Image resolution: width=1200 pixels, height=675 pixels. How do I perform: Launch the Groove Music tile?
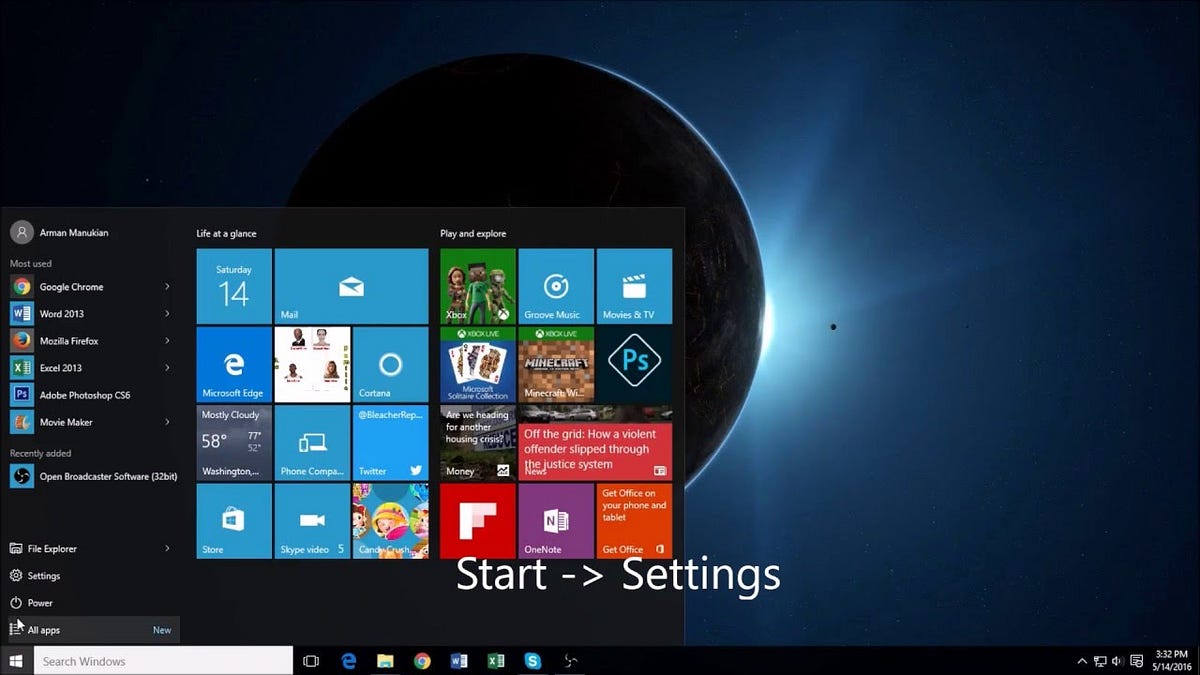coord(556,286)
